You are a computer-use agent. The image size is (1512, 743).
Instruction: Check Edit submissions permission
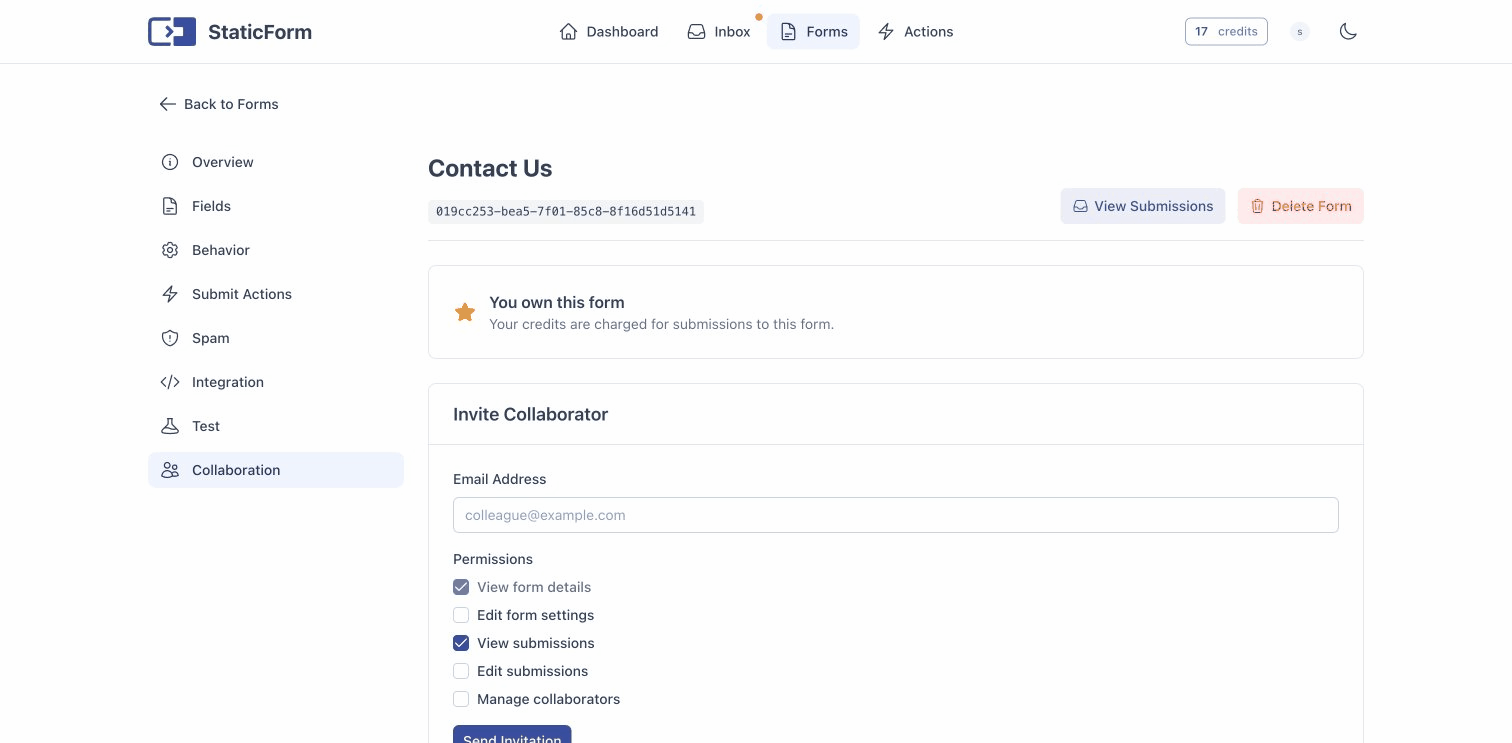(461, 671)
